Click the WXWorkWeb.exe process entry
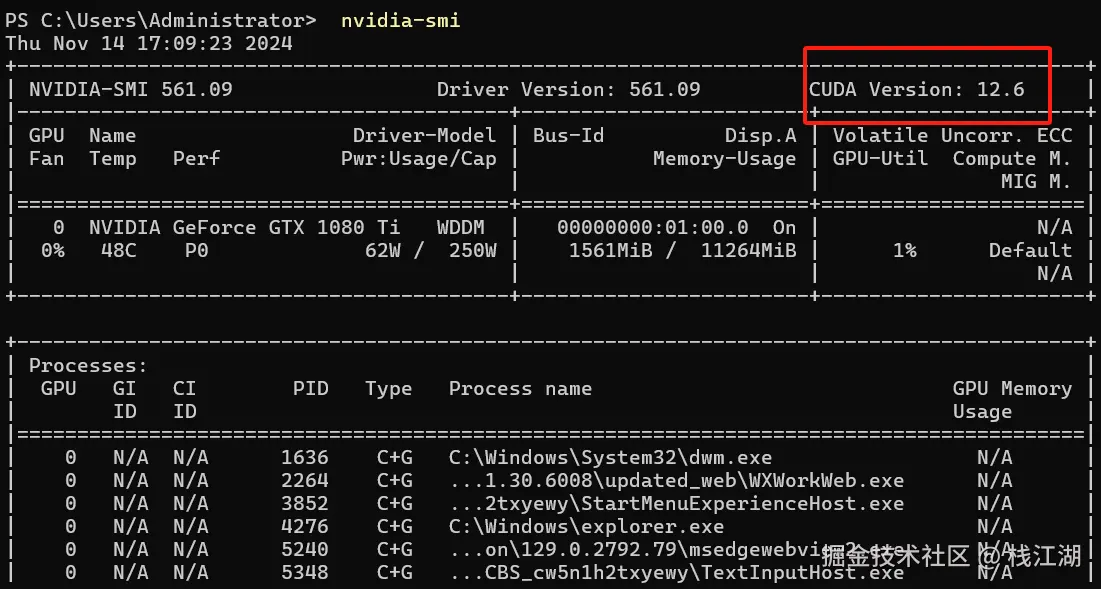This screenshot has height=589, width=1101. pos(676,480)
